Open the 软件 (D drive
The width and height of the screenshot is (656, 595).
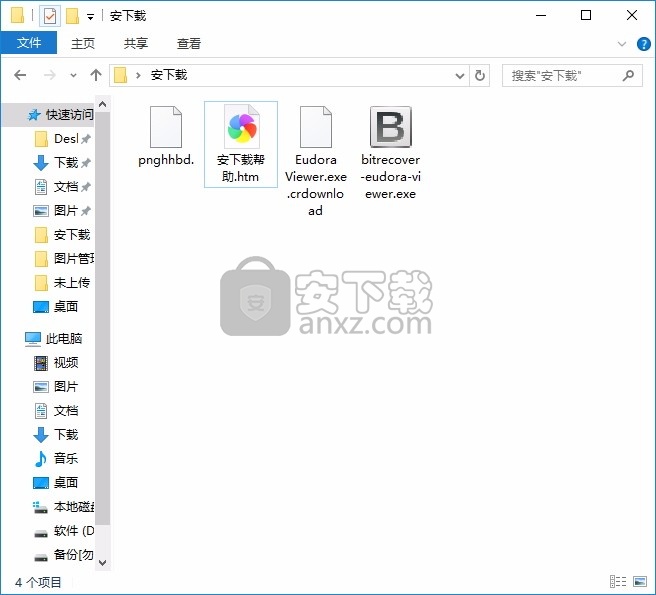[64, 531]
